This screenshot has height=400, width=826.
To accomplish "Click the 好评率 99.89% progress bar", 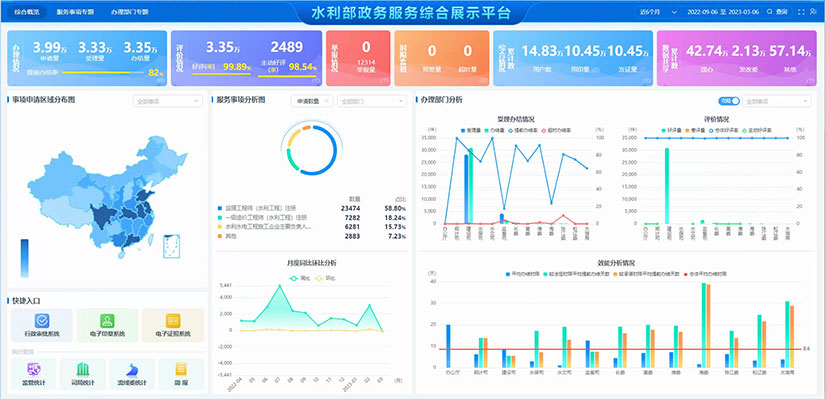I will pyautogui.click(x=221, y=74).
